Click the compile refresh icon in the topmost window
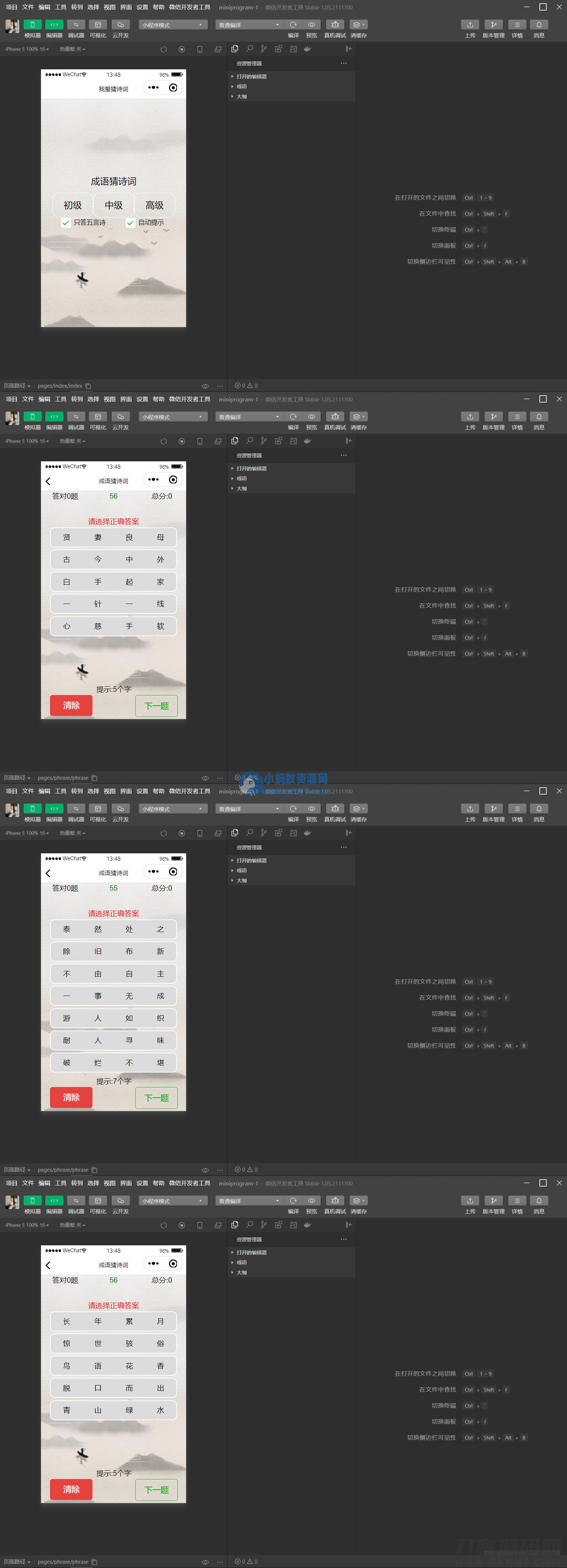Screen dimensions: 567x1568 pos(293,25)
